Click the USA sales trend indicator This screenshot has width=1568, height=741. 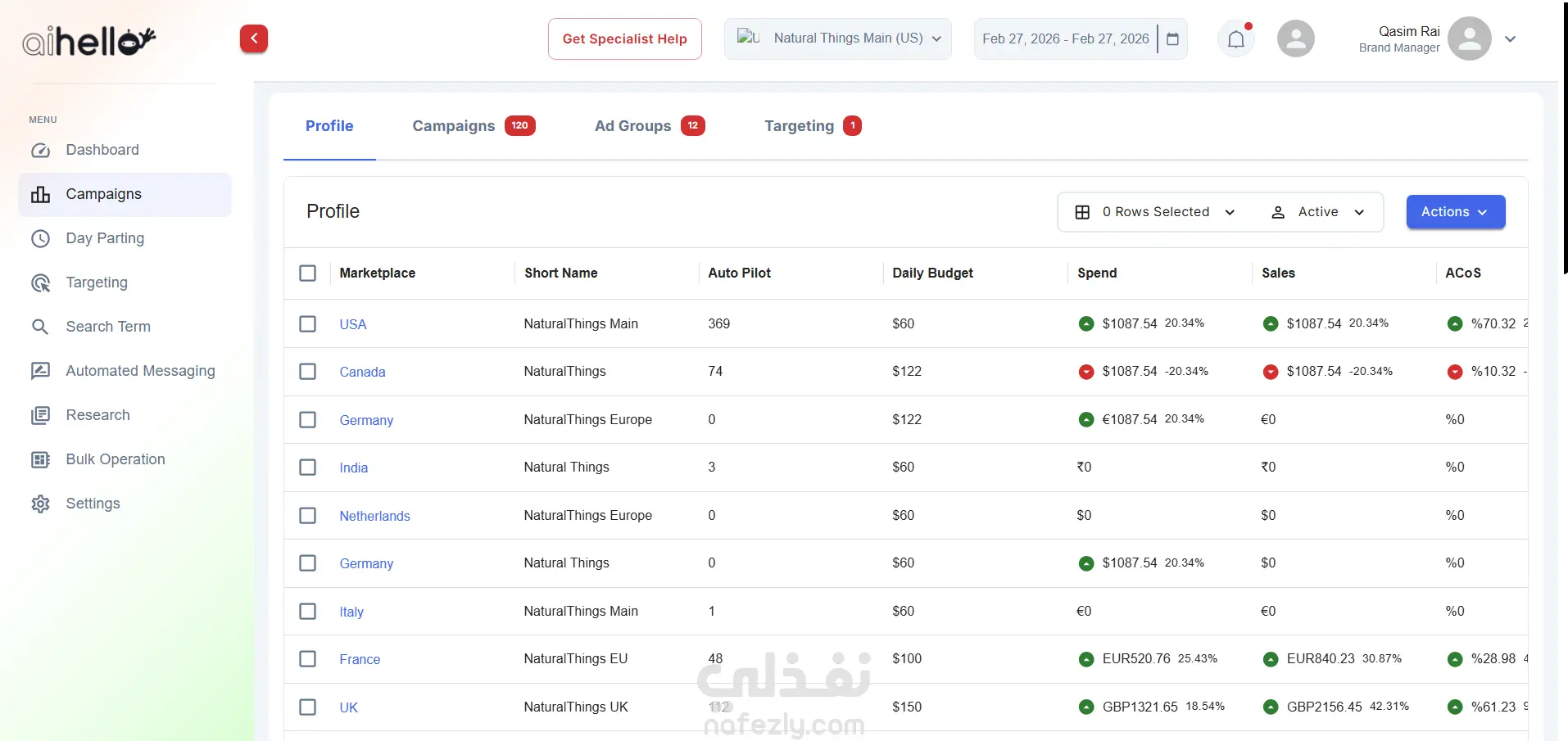[x=1271, y=323]
